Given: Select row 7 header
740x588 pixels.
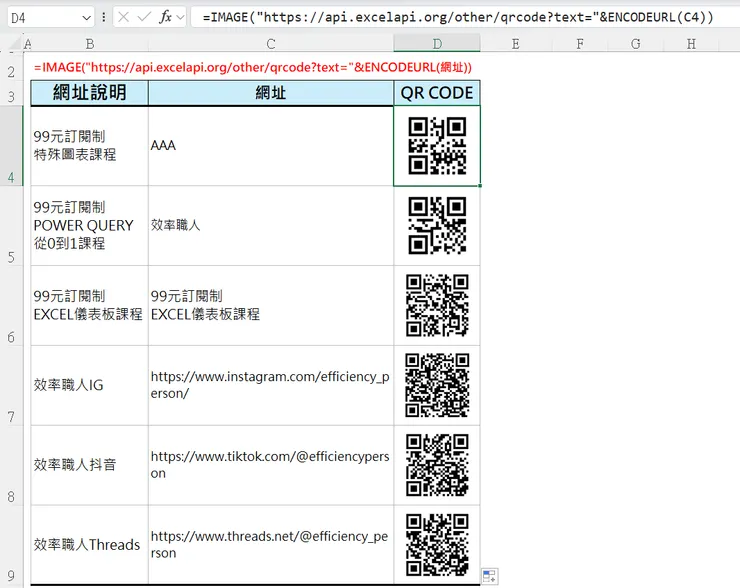Looking at the screenshot, I should tap(11, 385).
